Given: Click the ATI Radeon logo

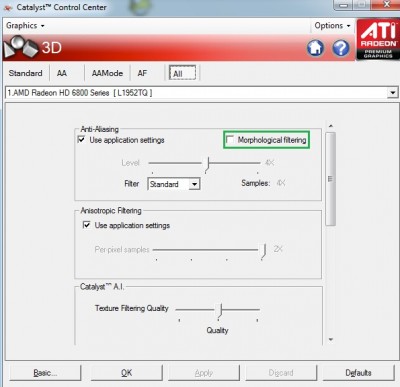Looking at the screenshot, I should click(x=378, y=39).
